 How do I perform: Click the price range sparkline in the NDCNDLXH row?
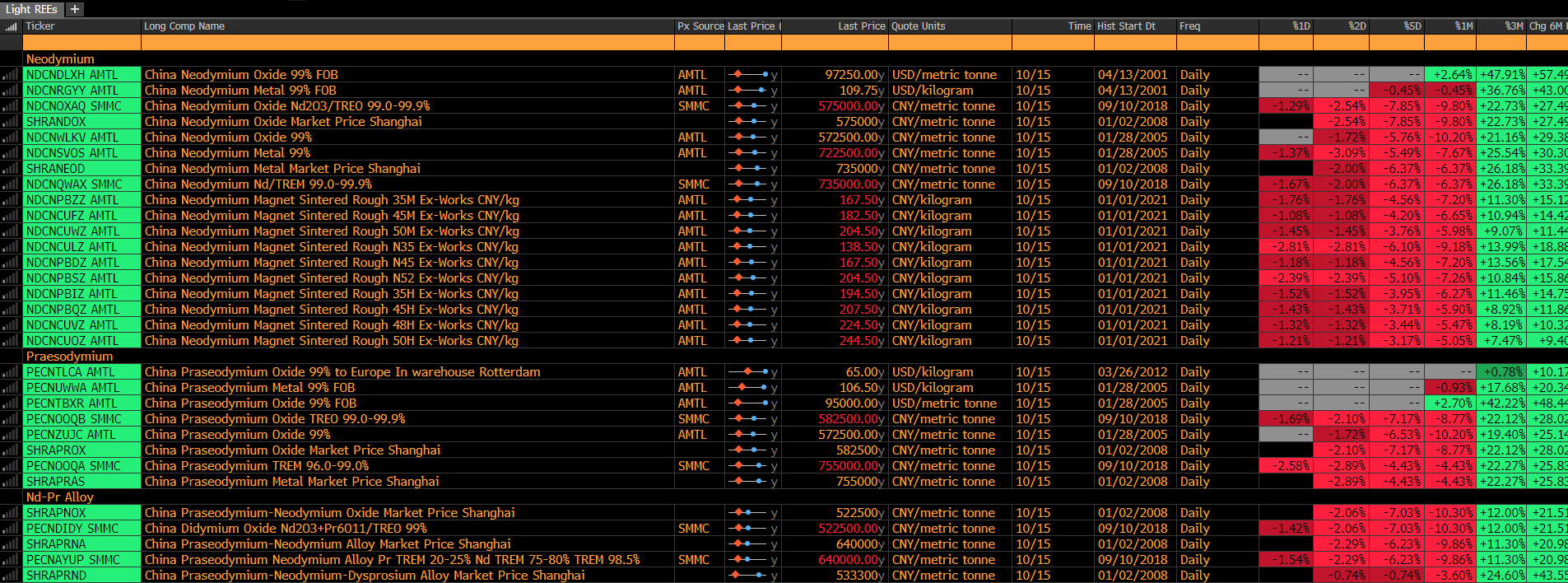coord(749,75)
